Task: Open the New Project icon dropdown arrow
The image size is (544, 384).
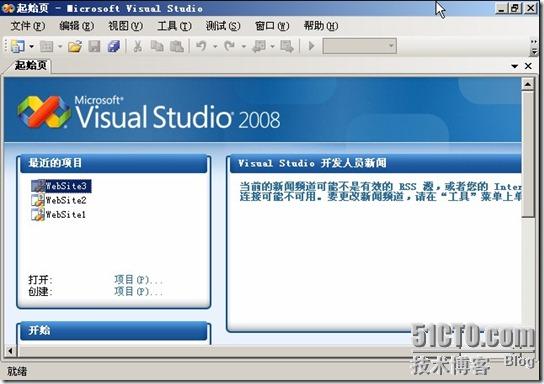Action: pyautogui.click(x=32, y=46)
